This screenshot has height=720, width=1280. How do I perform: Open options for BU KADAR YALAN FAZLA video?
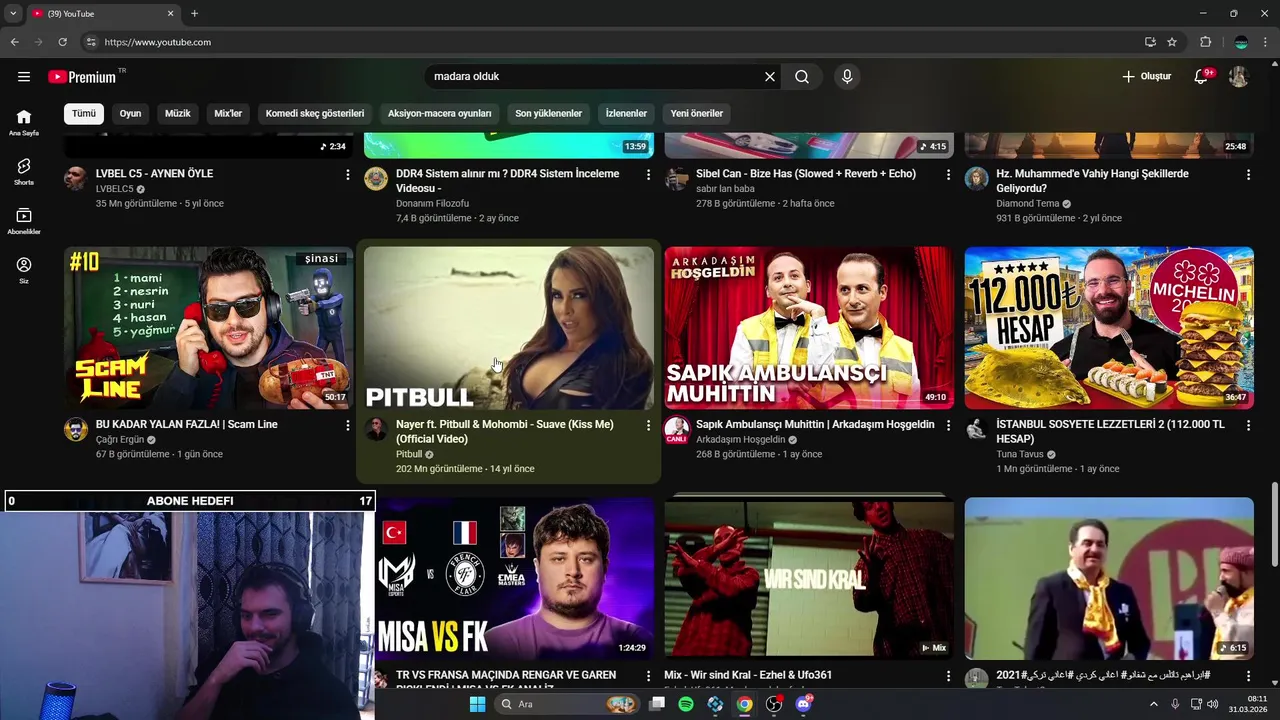point(348,426)
